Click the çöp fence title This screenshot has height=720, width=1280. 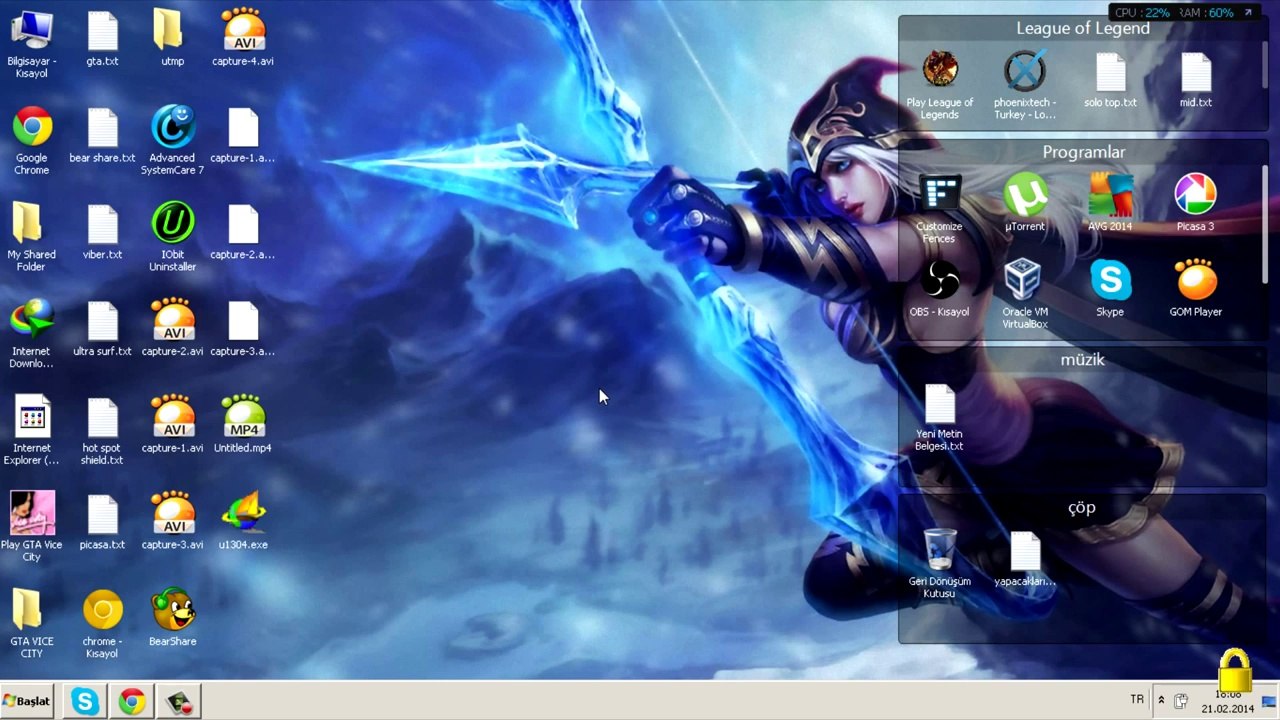click(1082, 507)
